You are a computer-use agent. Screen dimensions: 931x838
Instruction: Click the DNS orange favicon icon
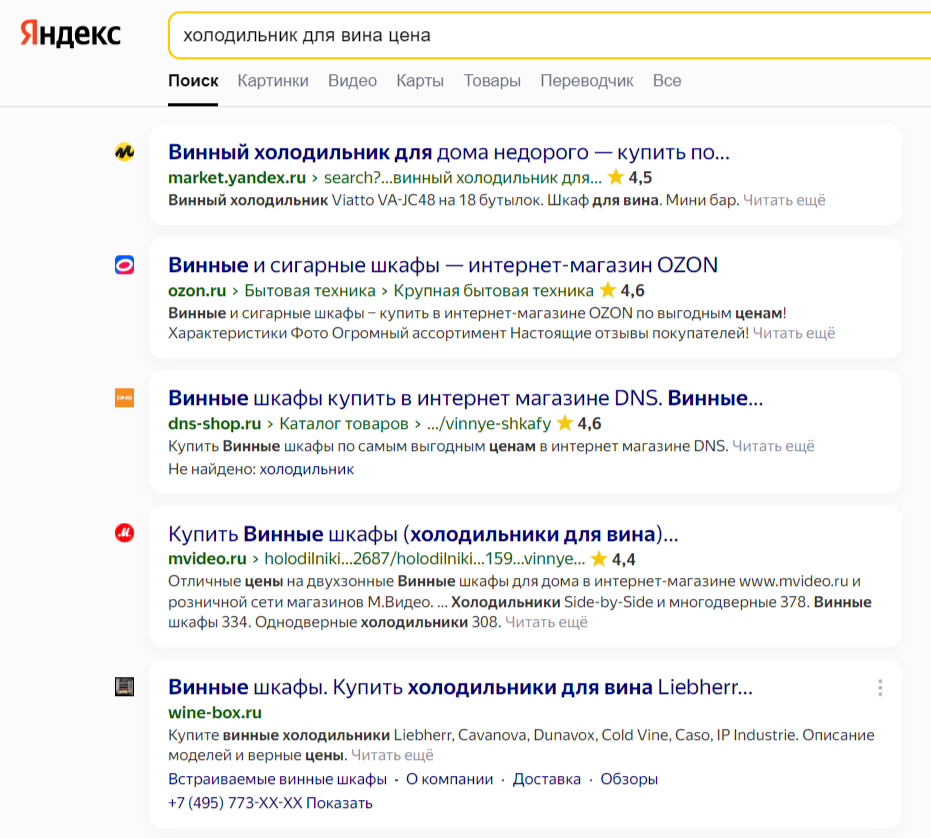[x=124, y=398]
